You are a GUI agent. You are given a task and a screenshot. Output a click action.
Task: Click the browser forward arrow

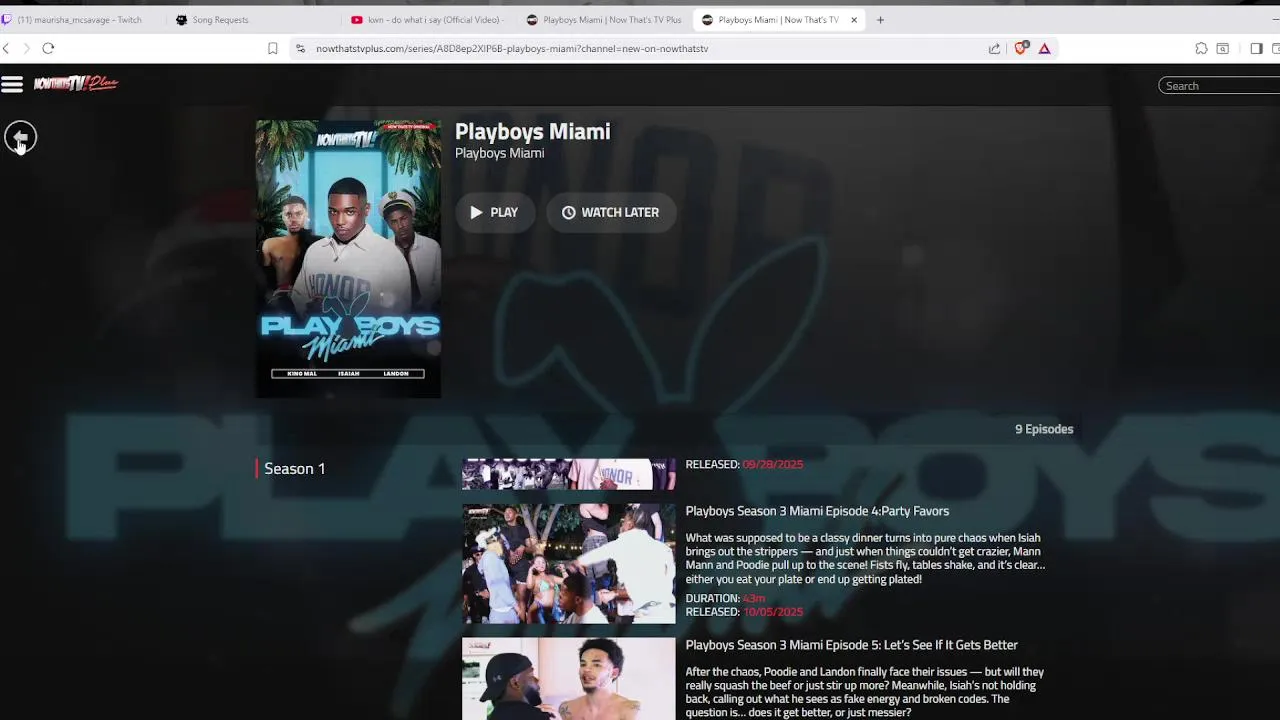(27, 48)
